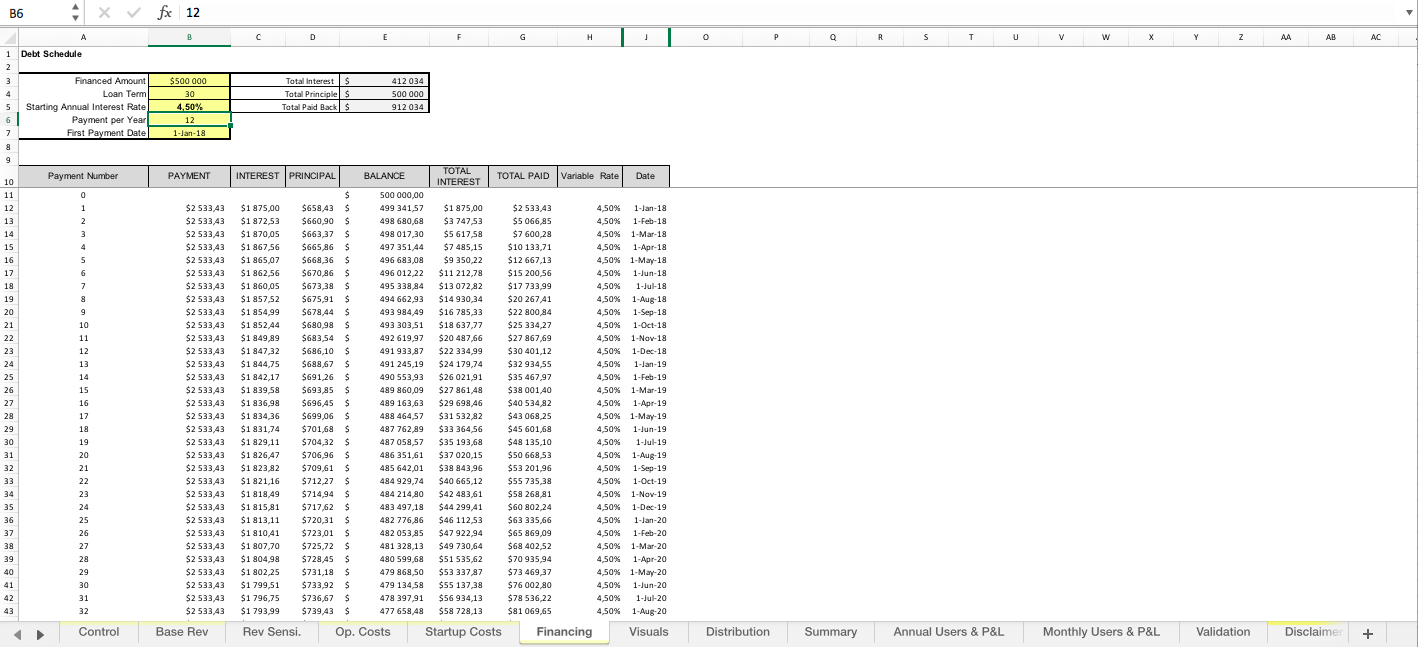This screenshot has width=1418, height=647.
Task: Select the Loan Term value 30 cell
Action: [x=189, y=94]
